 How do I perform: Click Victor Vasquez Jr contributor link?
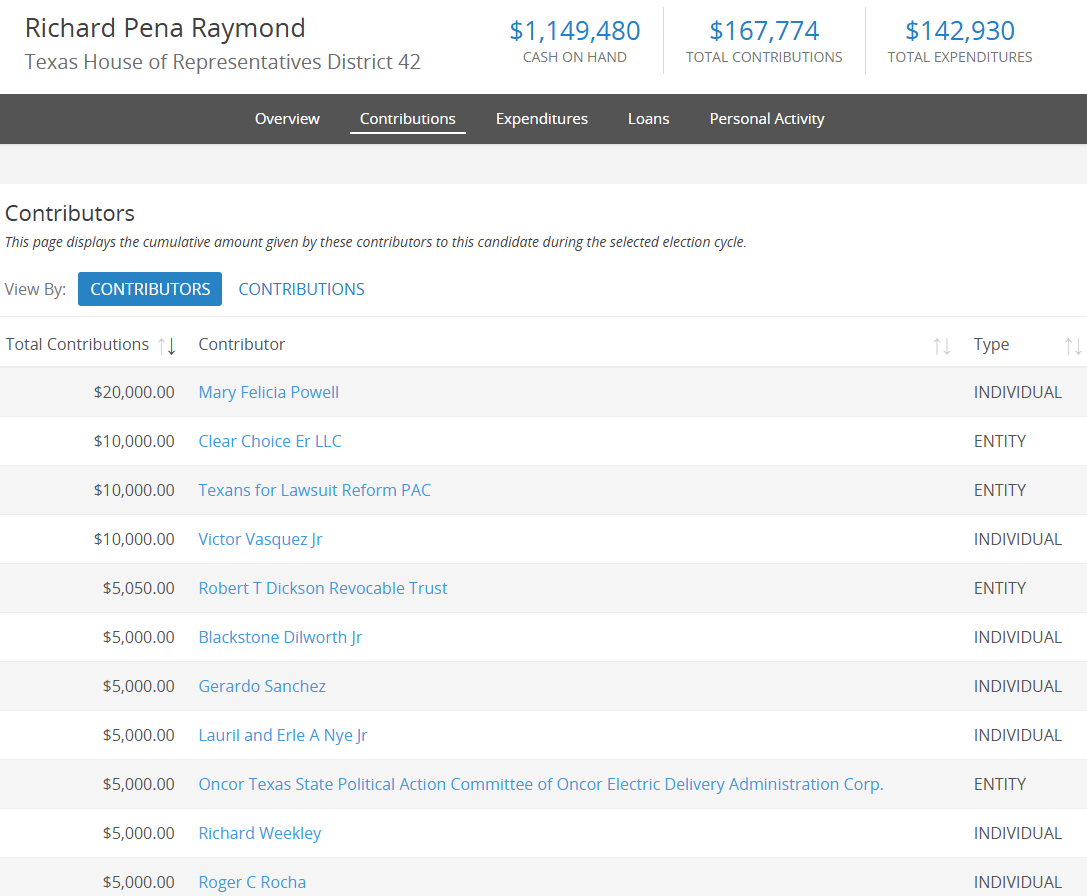(260, 539)
